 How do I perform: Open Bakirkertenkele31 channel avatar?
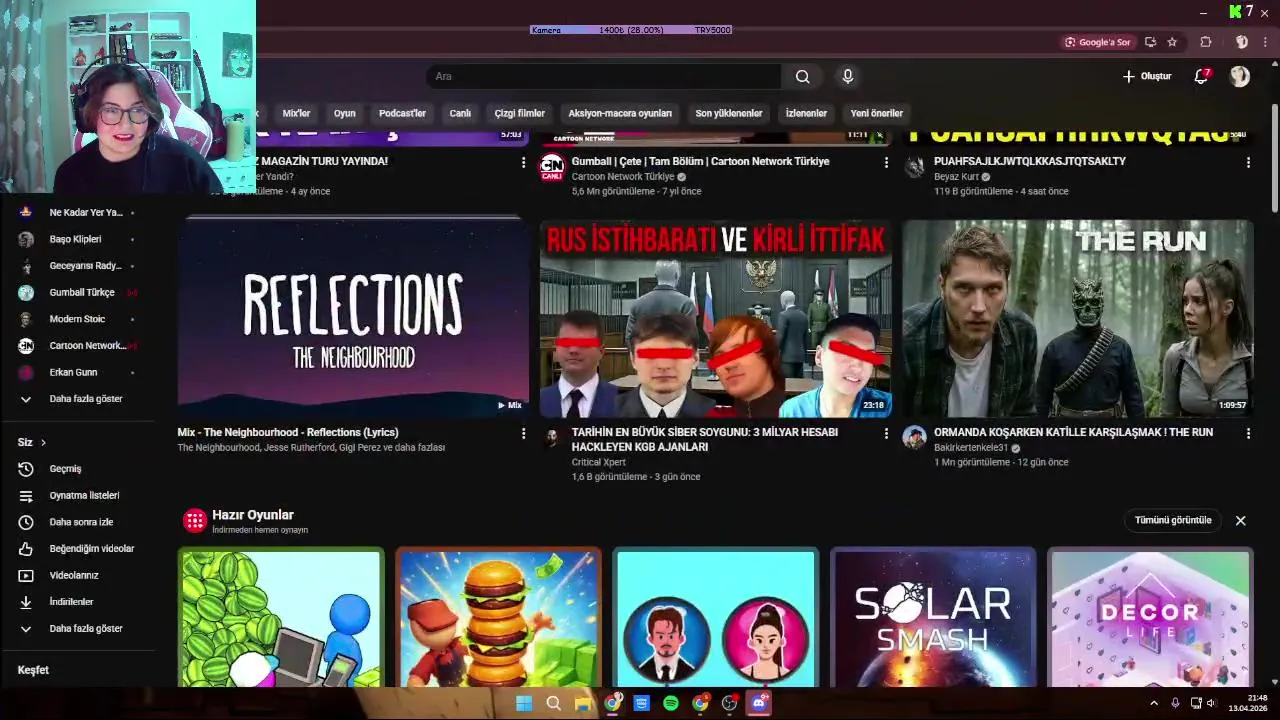[x=914, y=438]
